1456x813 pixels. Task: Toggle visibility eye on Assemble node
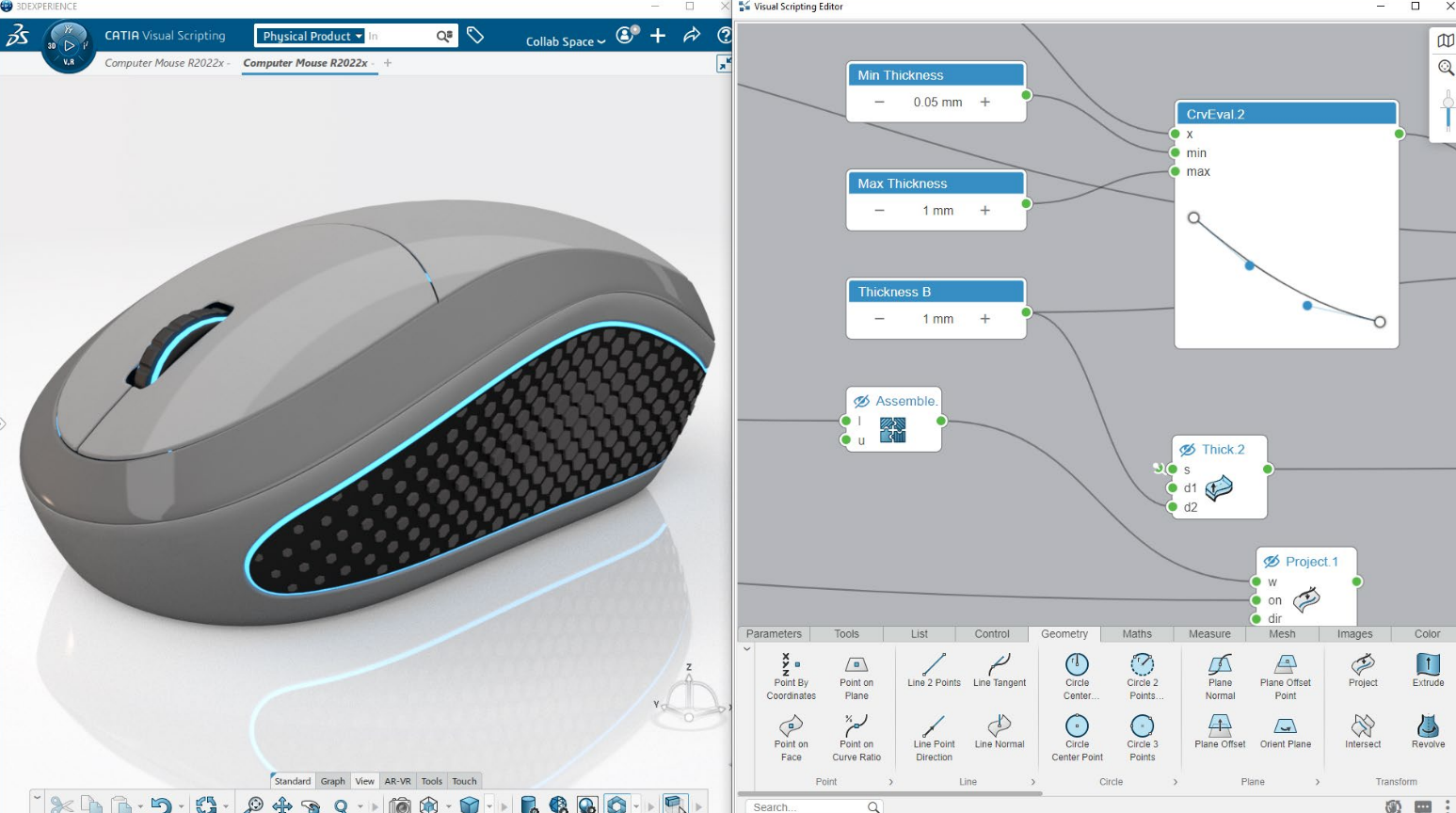click(x=861, y=401)
